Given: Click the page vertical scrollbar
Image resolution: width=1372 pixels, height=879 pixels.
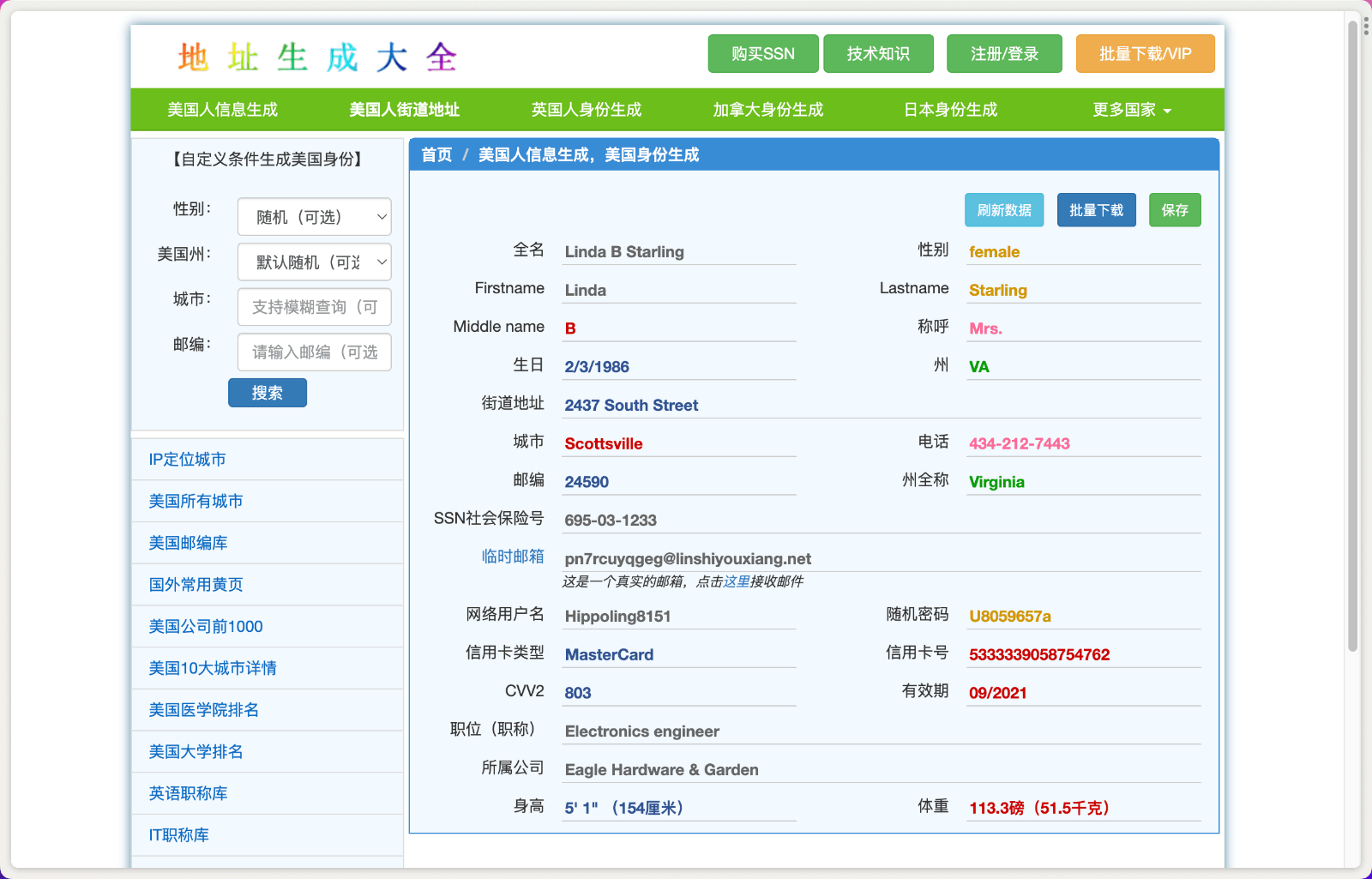Looking at the screenshot, I should (1352, 343).
